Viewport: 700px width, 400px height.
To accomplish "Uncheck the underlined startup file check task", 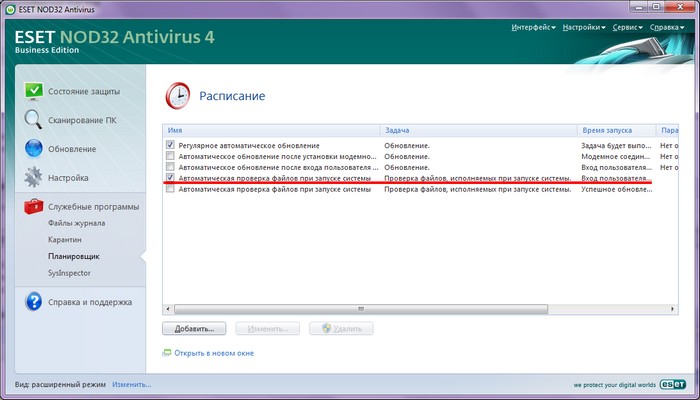I will [x=170, y=178].
